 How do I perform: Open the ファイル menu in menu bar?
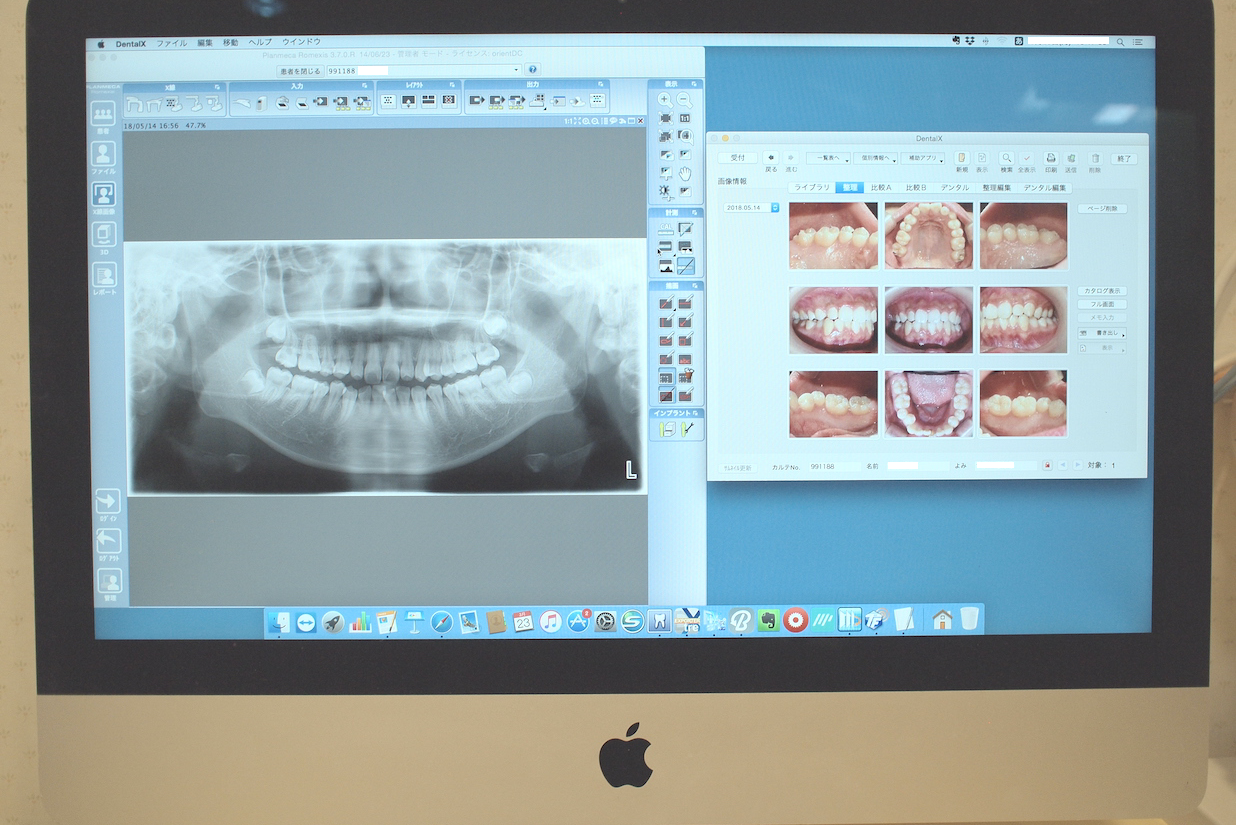(171, 43)
